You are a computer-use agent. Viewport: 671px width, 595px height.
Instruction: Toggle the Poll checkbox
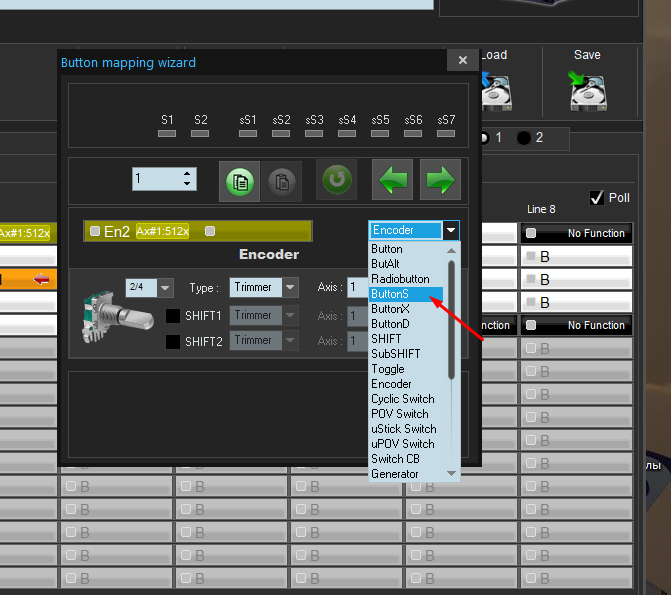597,198
